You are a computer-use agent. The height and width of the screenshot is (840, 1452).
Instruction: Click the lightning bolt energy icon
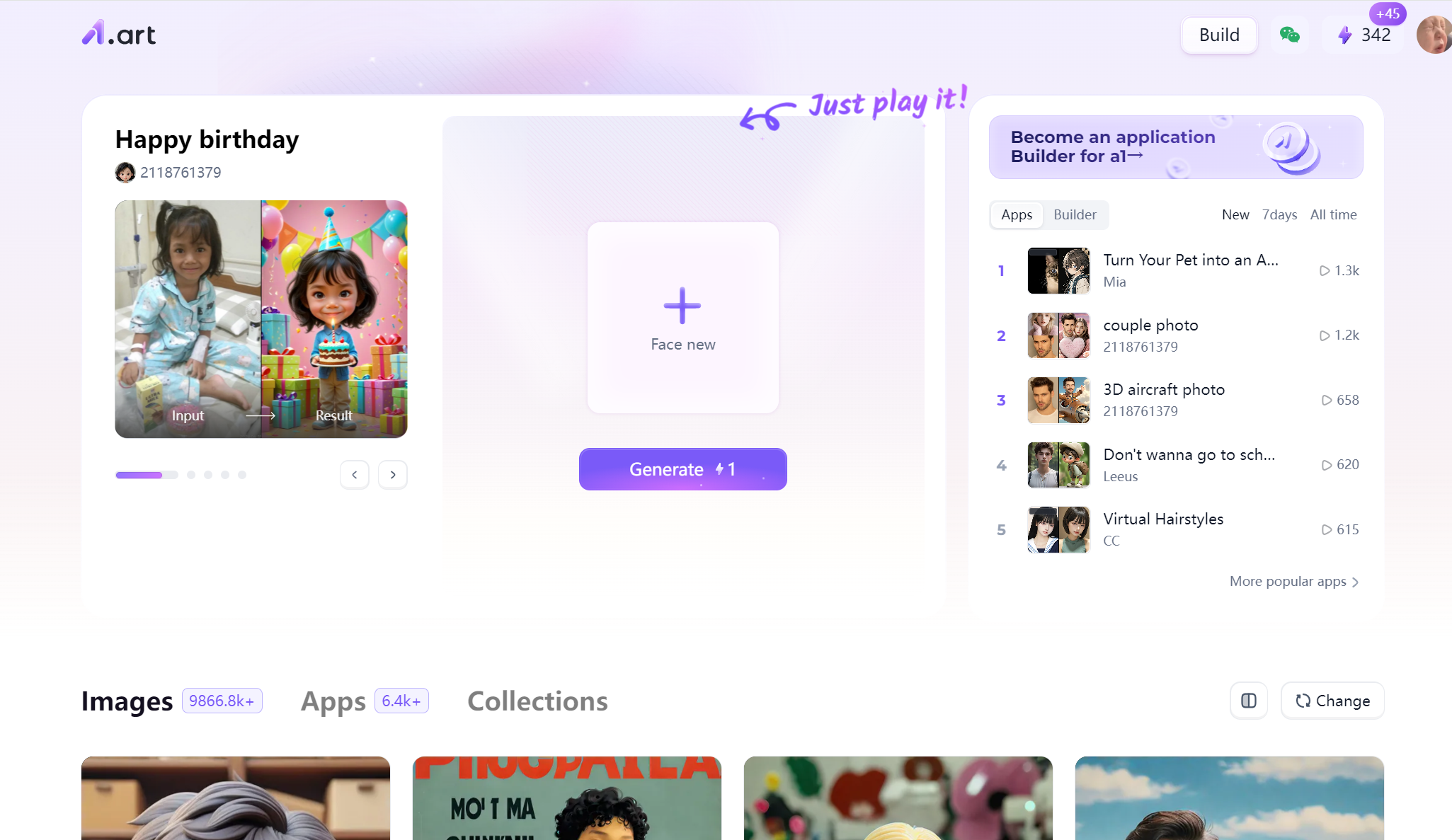[1343, 34]
